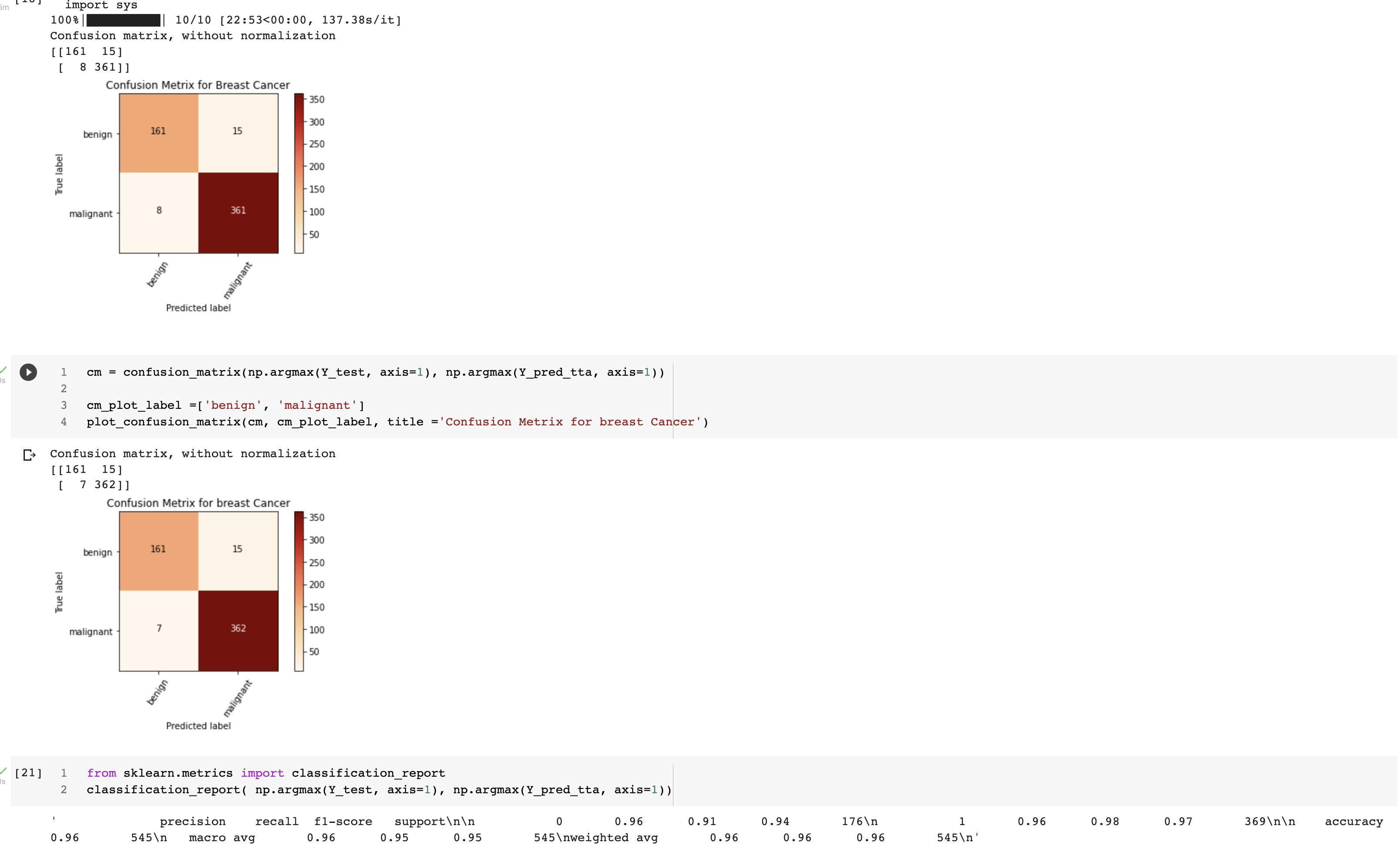1400x863 pixels.
Task: Click the execution count label [10]
Action: [x=28, y=2]
